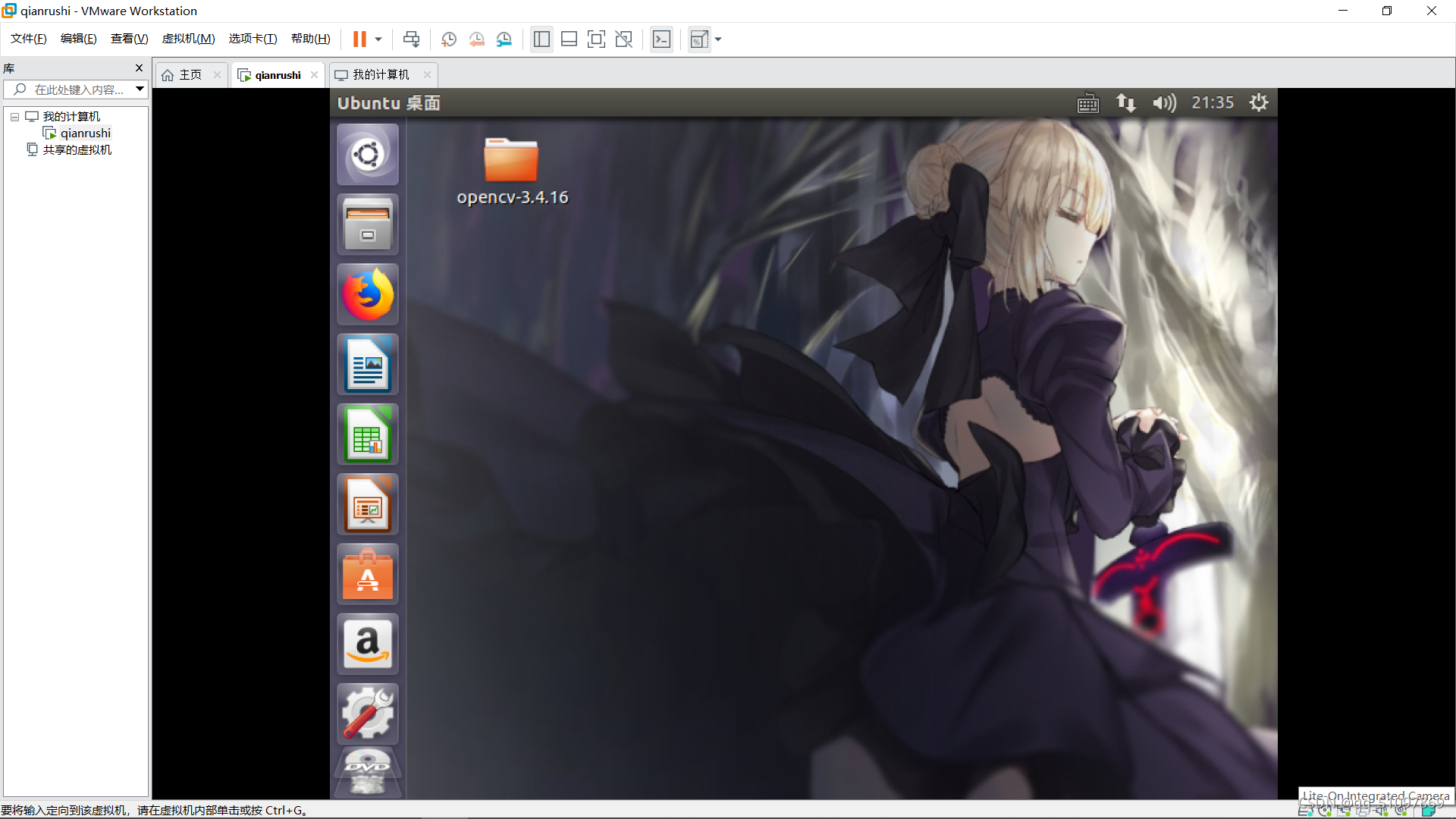The image size is (1456, 819).
Task: Suspend the virtual machine with pause button
Action: [x=359, y=39]
